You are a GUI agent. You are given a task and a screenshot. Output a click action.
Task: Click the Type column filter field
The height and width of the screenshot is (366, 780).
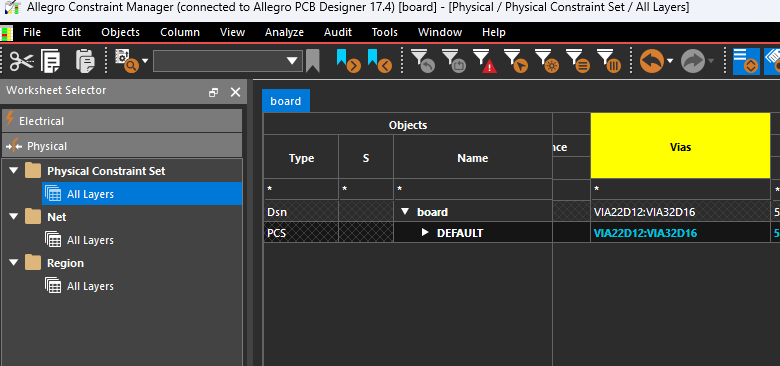click(x=301, y=189)
